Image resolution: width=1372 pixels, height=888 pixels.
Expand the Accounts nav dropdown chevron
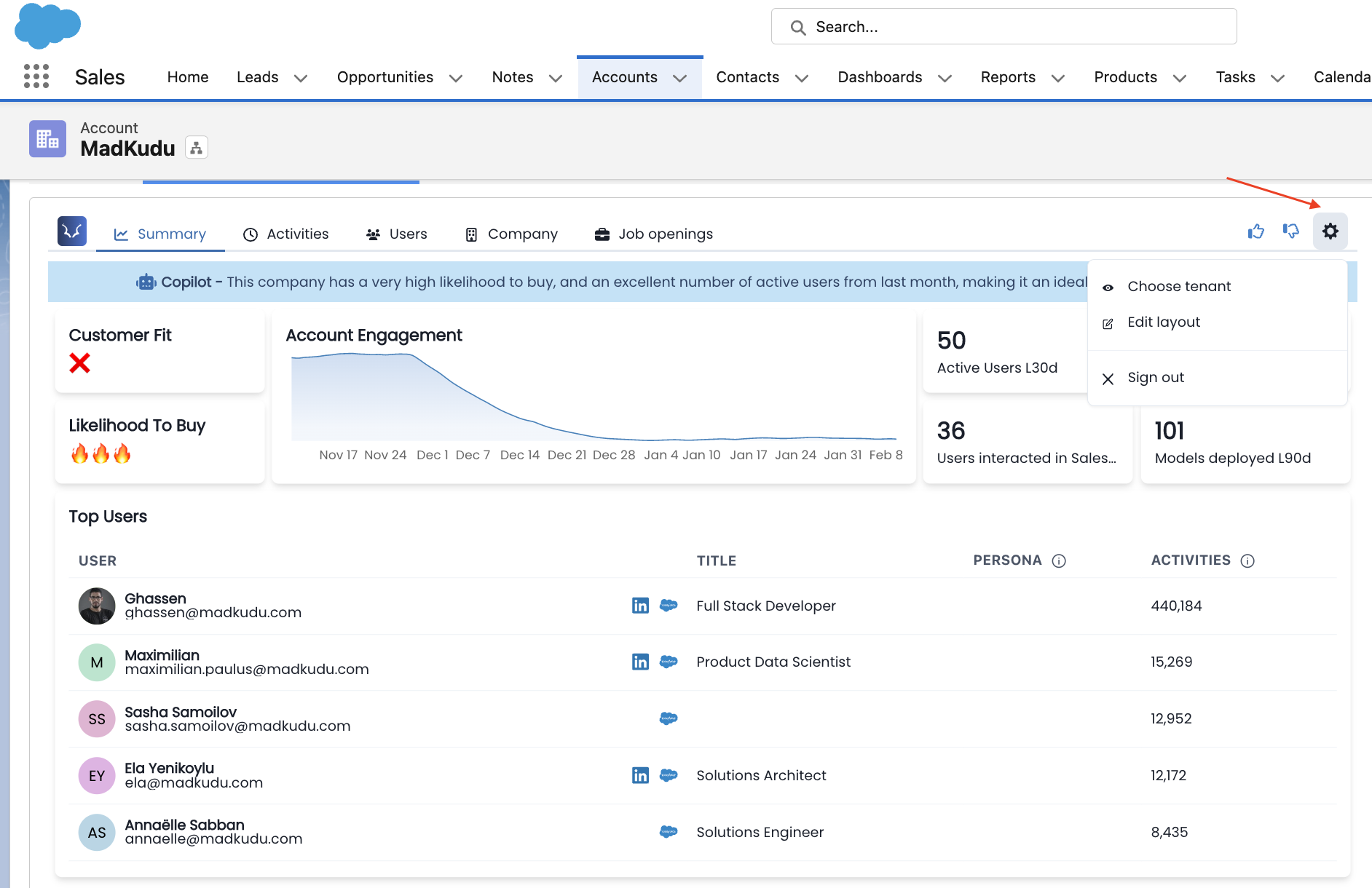(680, 78)
